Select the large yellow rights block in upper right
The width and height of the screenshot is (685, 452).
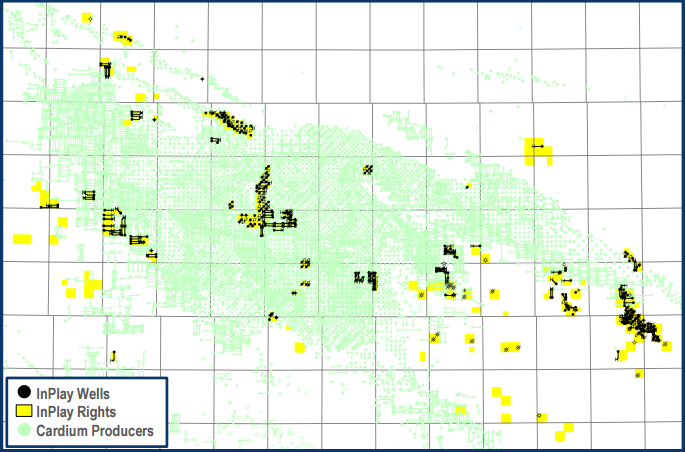(535, 150)
